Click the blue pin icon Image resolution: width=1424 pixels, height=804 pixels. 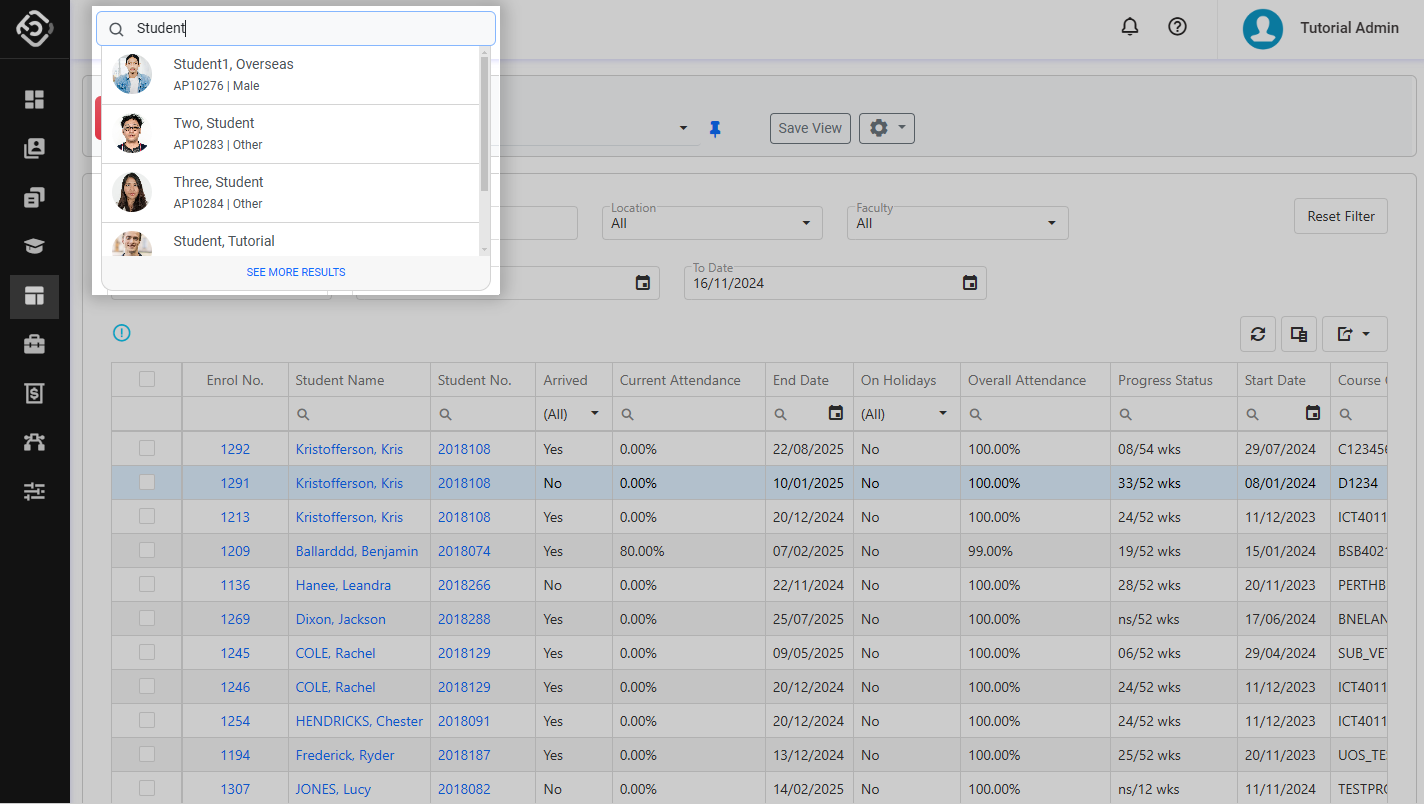715,128
